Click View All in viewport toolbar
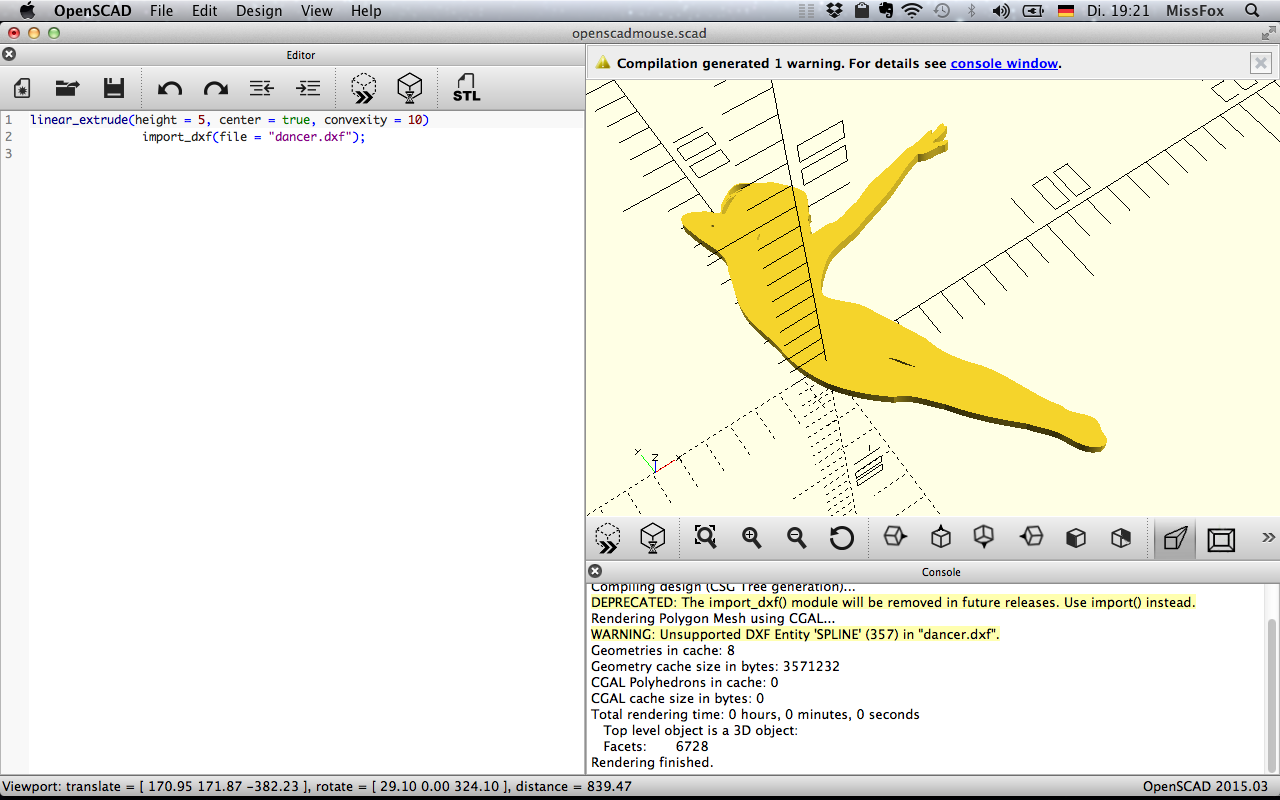Viewport: 1280px width, 800px height. click(x=706, y=538)
